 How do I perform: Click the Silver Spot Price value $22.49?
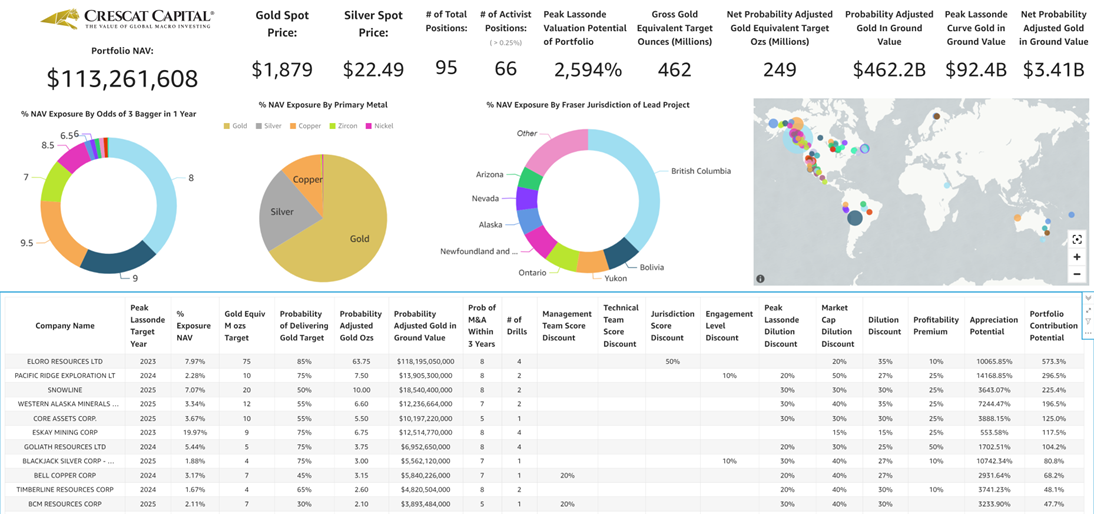click(373, 70)
